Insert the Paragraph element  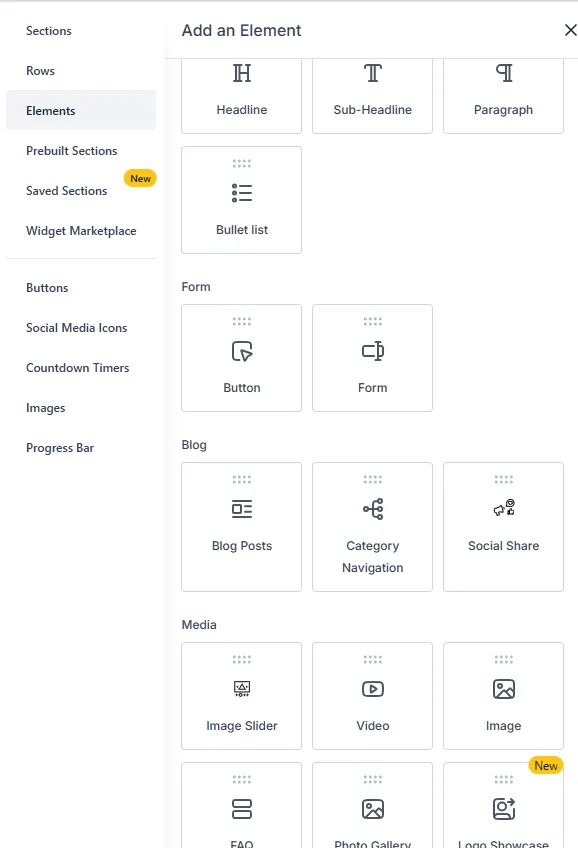(x=503, y=96)
